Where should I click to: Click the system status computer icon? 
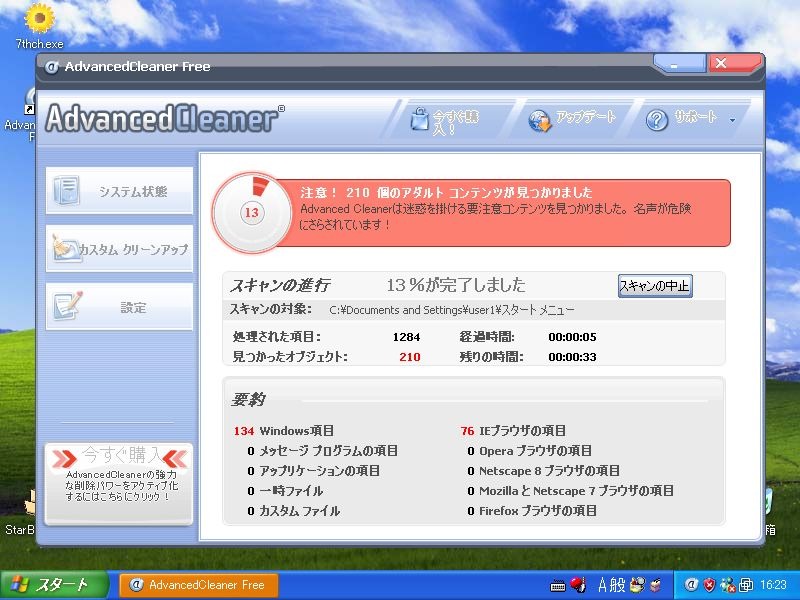pos(67,190)
